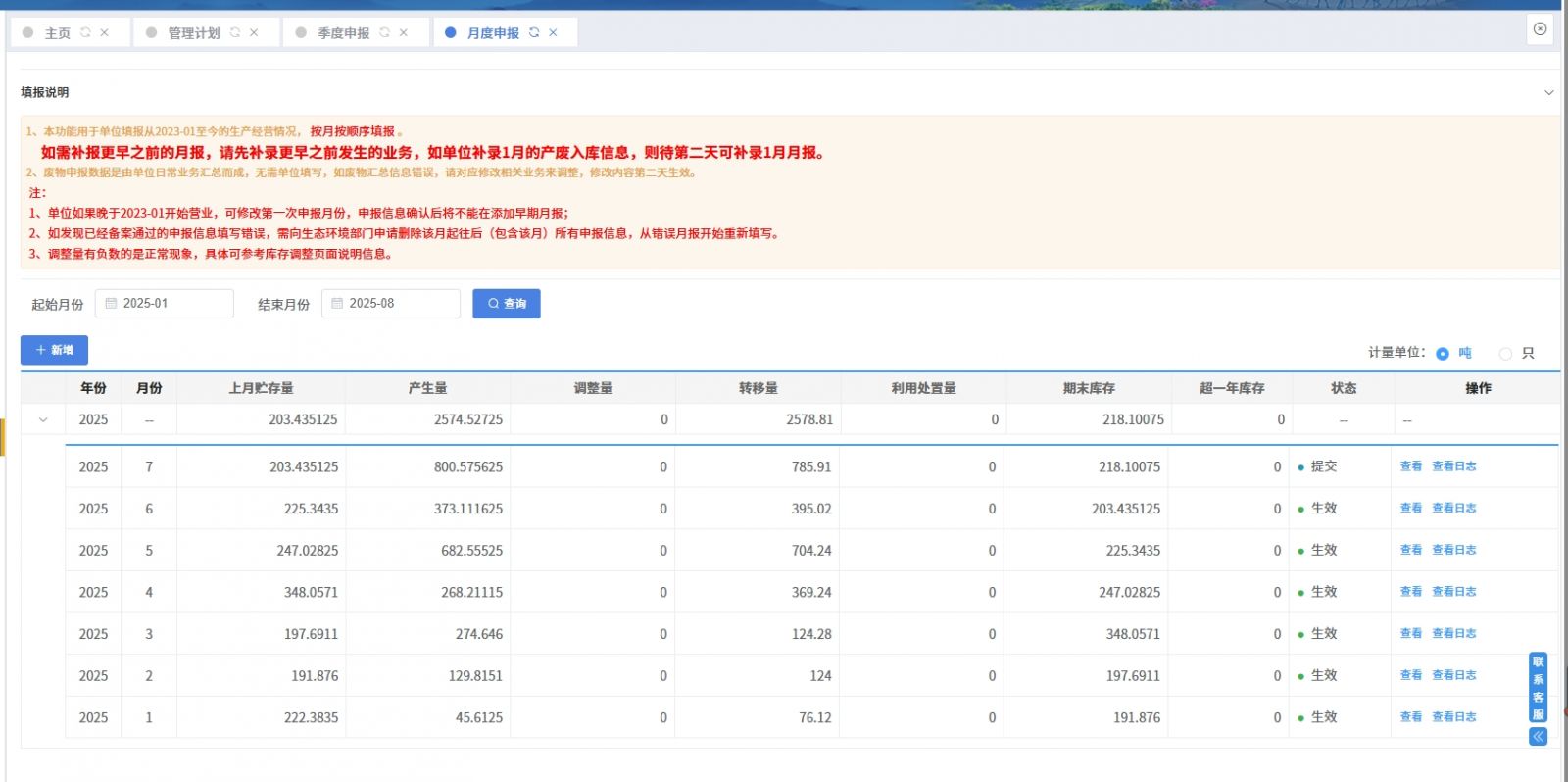
Task: Close the 月度申报 tab
Action: pos(554,32)
